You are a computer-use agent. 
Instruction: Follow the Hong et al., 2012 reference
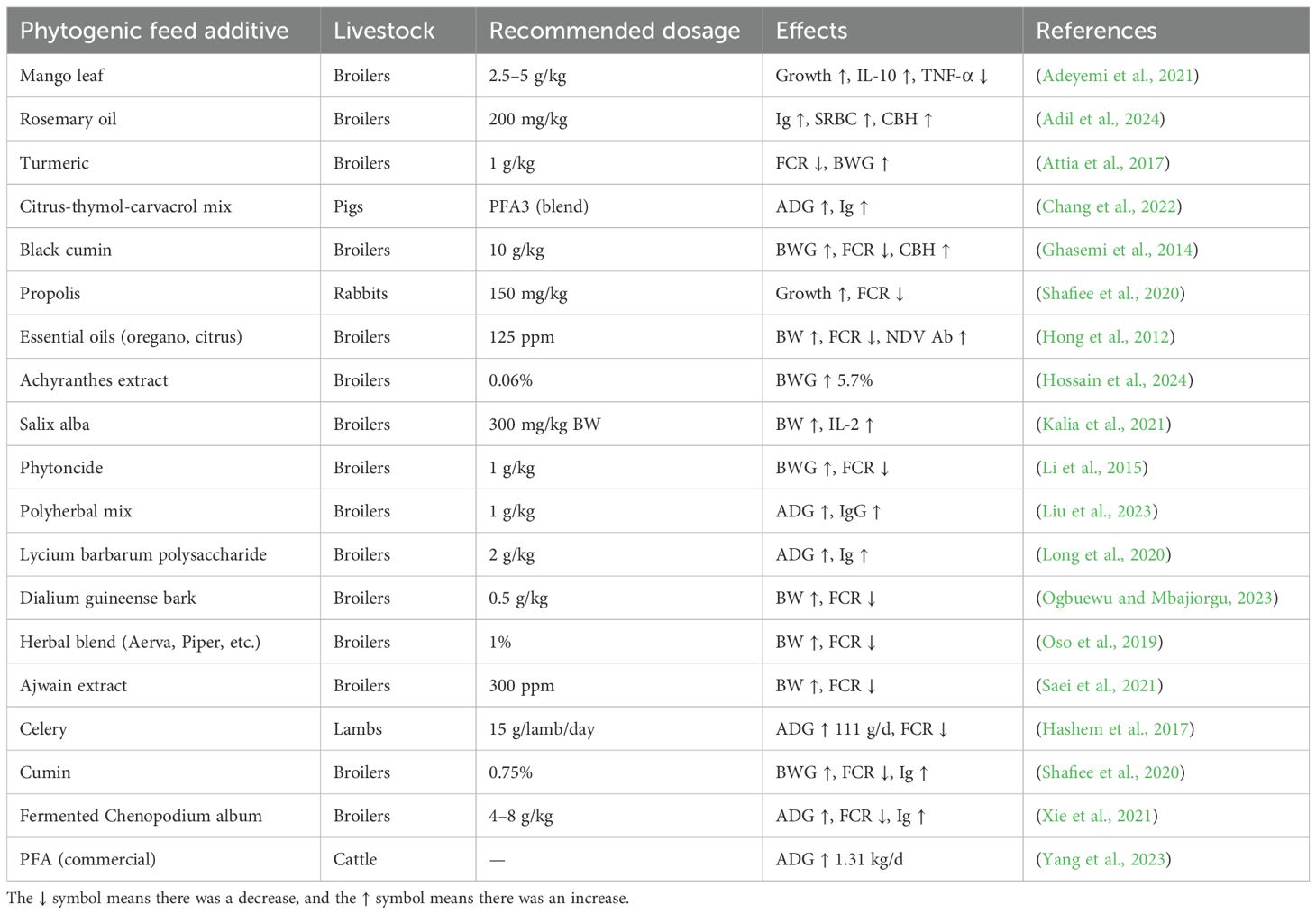click(1104, 337)
